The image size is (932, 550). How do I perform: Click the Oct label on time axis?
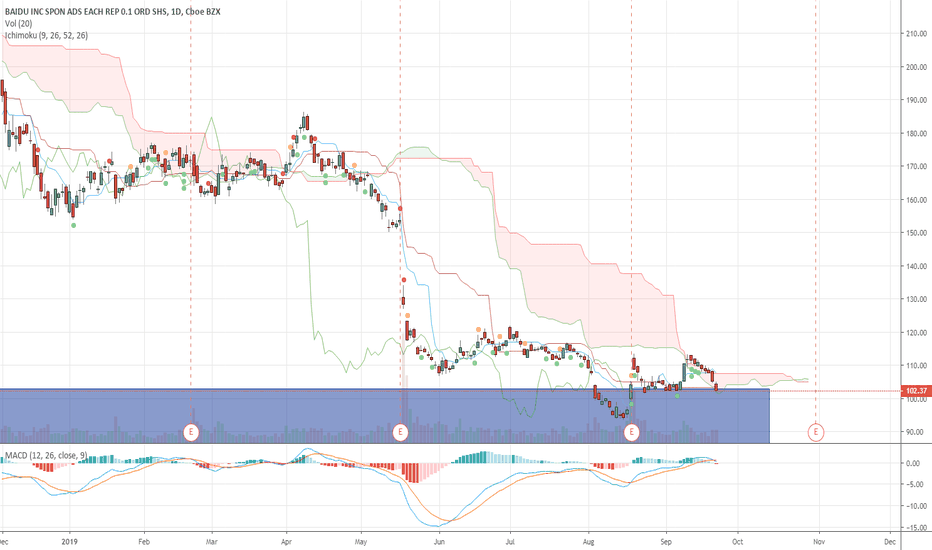[x=738, y=542]
